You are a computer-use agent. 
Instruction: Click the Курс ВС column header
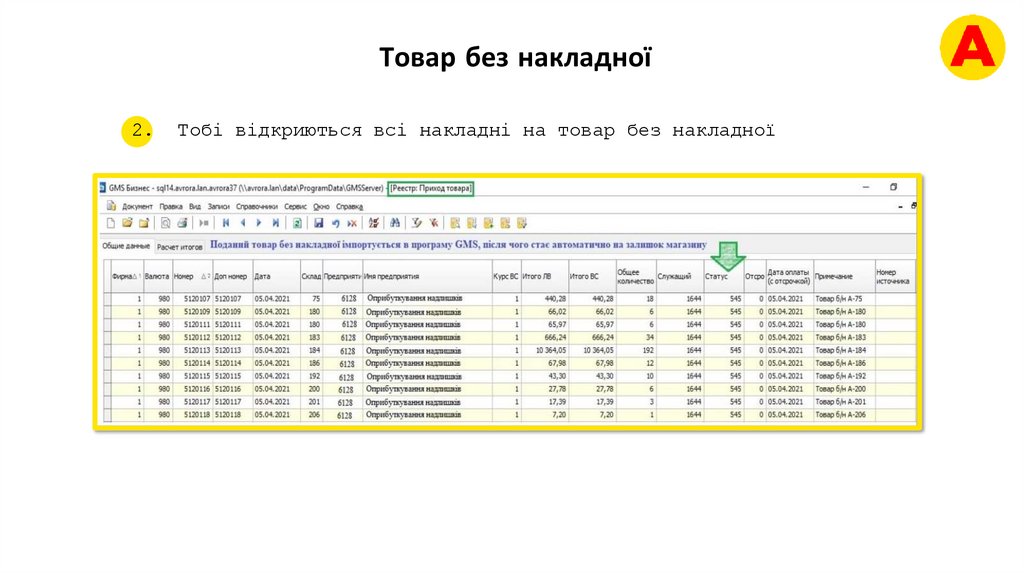[506, 276]
